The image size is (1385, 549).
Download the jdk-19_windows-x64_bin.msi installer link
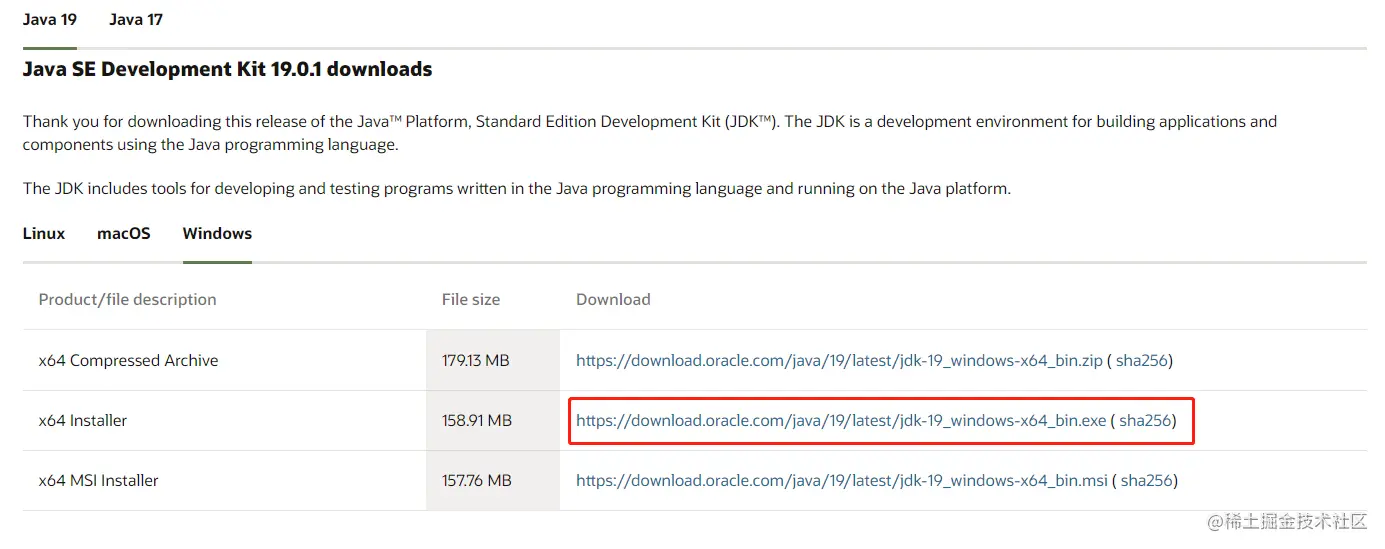(842, 481)
